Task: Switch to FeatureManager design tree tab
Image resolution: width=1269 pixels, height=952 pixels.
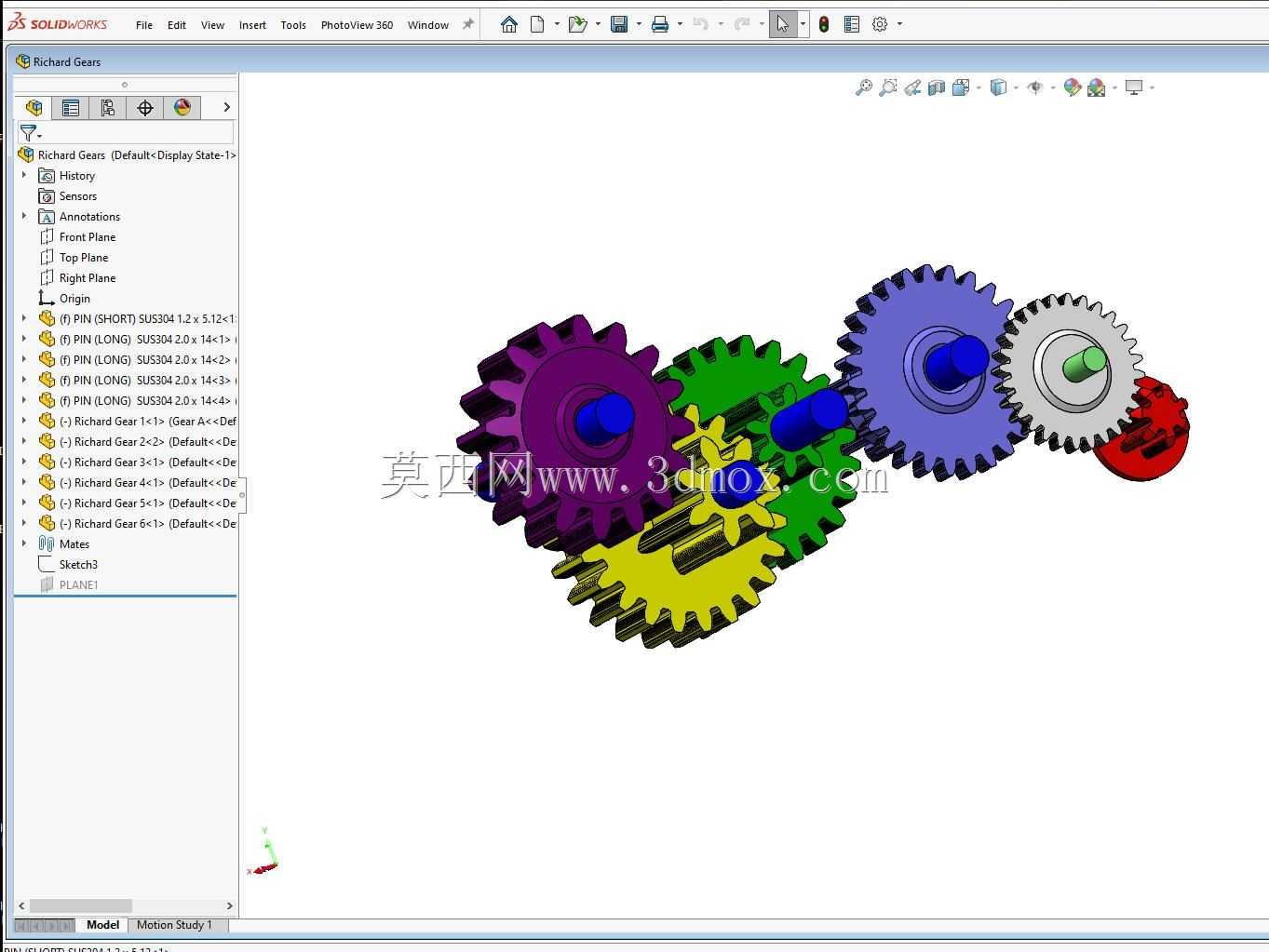Action: coord(34,107)
